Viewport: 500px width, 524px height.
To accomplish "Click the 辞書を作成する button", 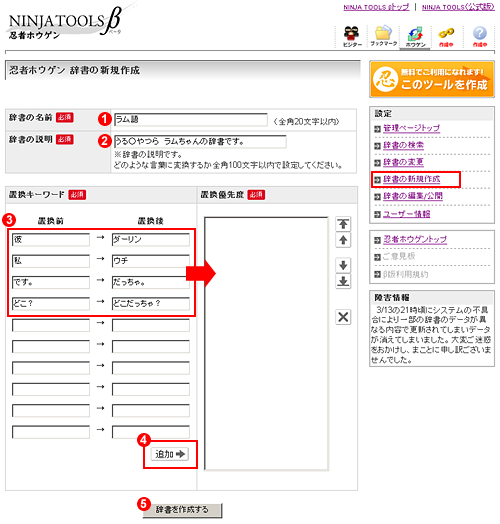I will [x=182, y=510].
